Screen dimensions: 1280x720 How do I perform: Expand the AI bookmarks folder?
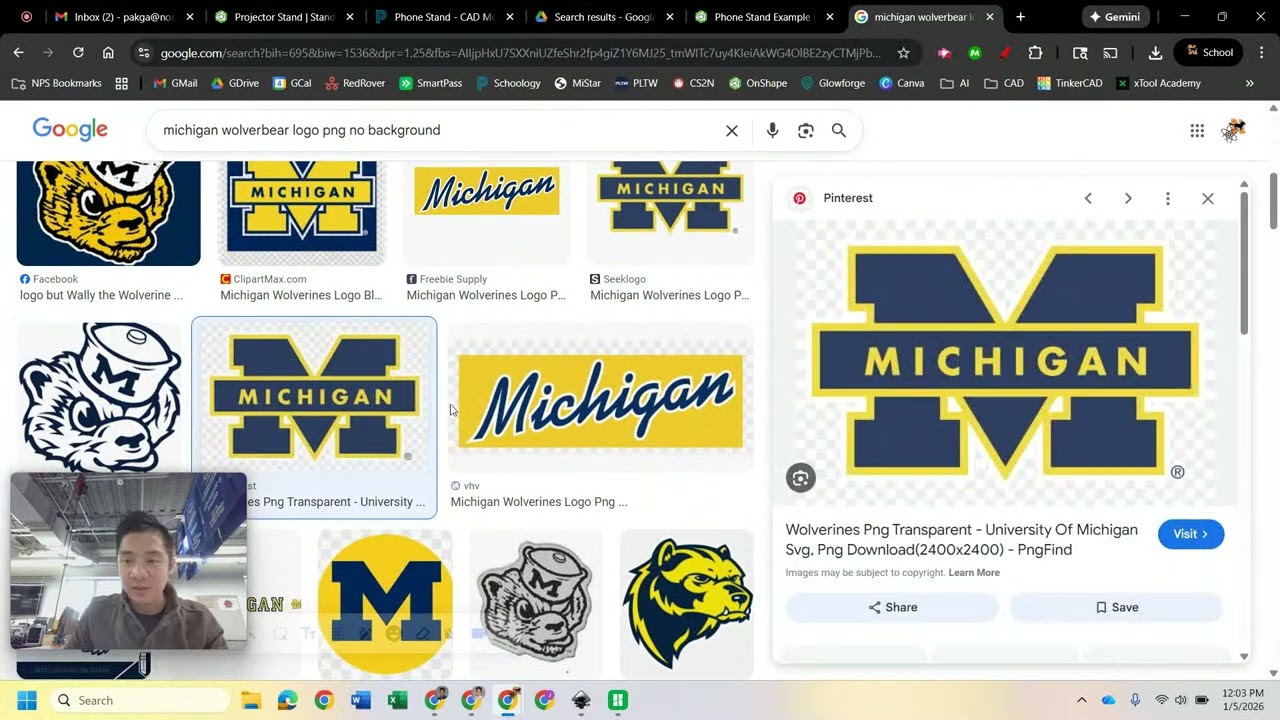click(x=954, y=83)
